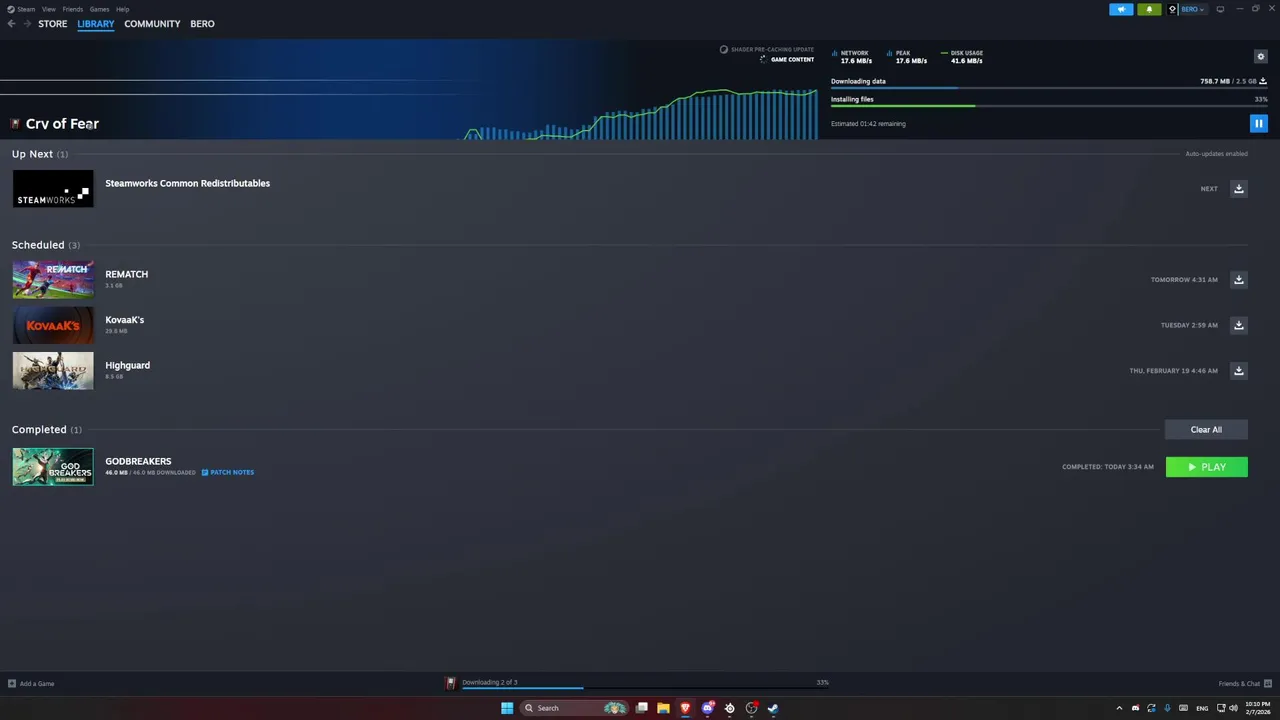Screen dimensions: 1280x720
Task: Click the Tuesday 2:59 AM schedule text
Action: (x=1189, y=325)
